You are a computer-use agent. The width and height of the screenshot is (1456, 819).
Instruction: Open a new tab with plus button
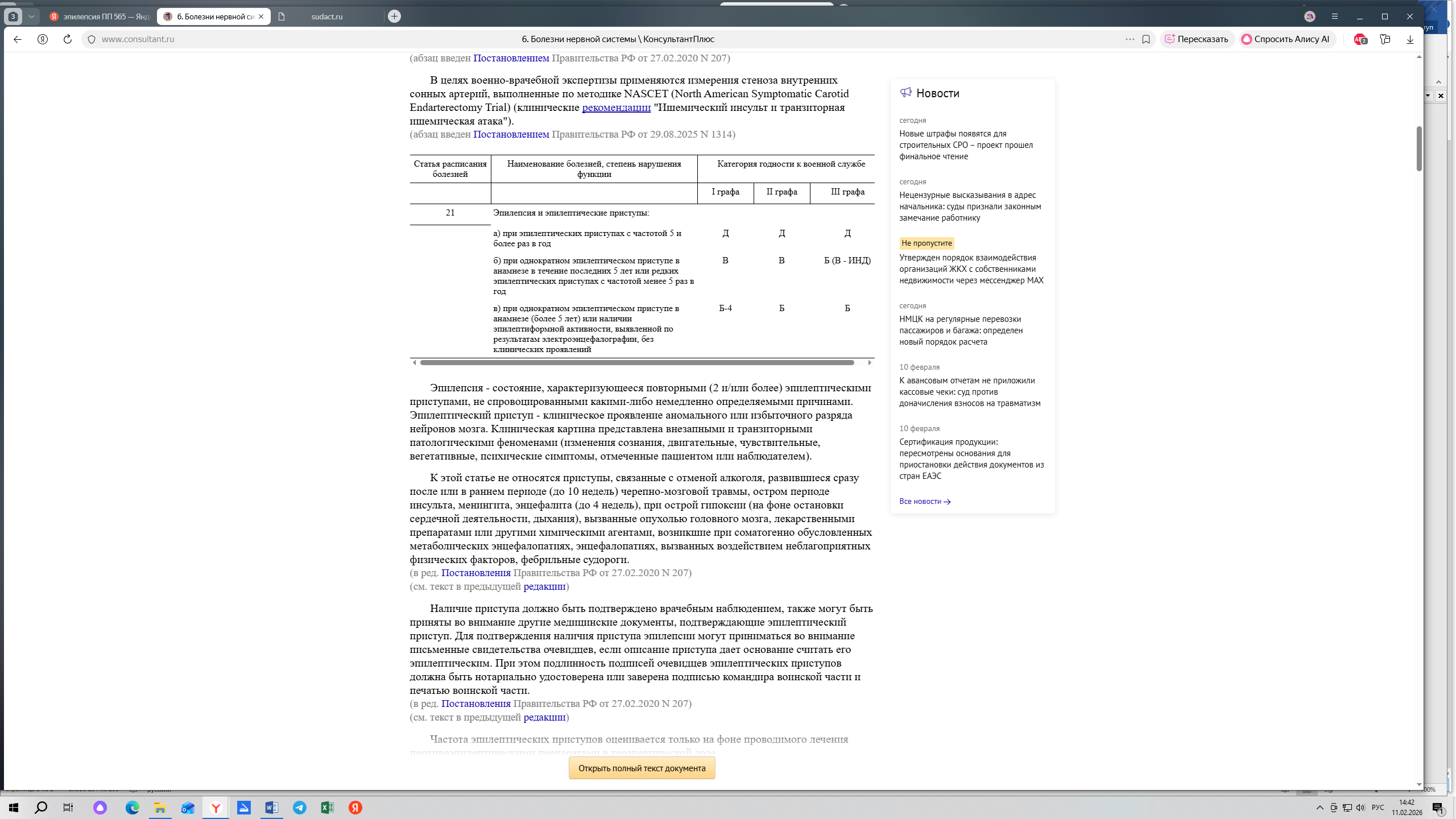click(394, 16)
